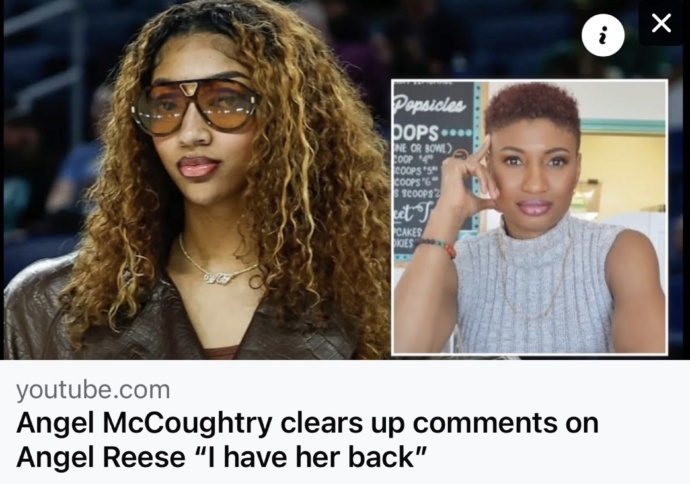Screen dimensions: 690x484
Task: Select the words "Angel Reese" in headline
Action: pyautogui.click(x=101, y=457)
